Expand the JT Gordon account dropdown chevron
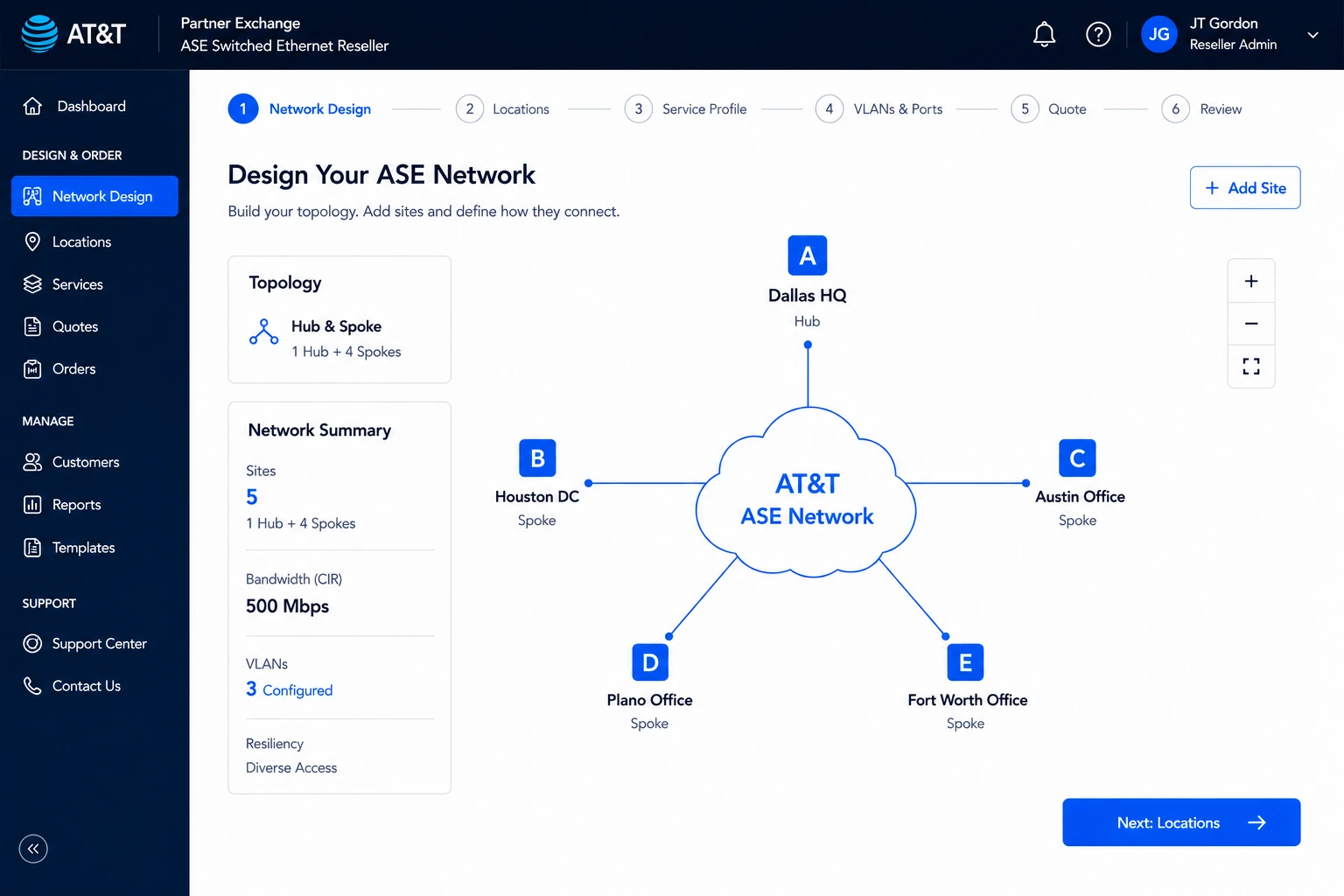The height and width of the screenshot is (896, 1344). coord(1312,35)
